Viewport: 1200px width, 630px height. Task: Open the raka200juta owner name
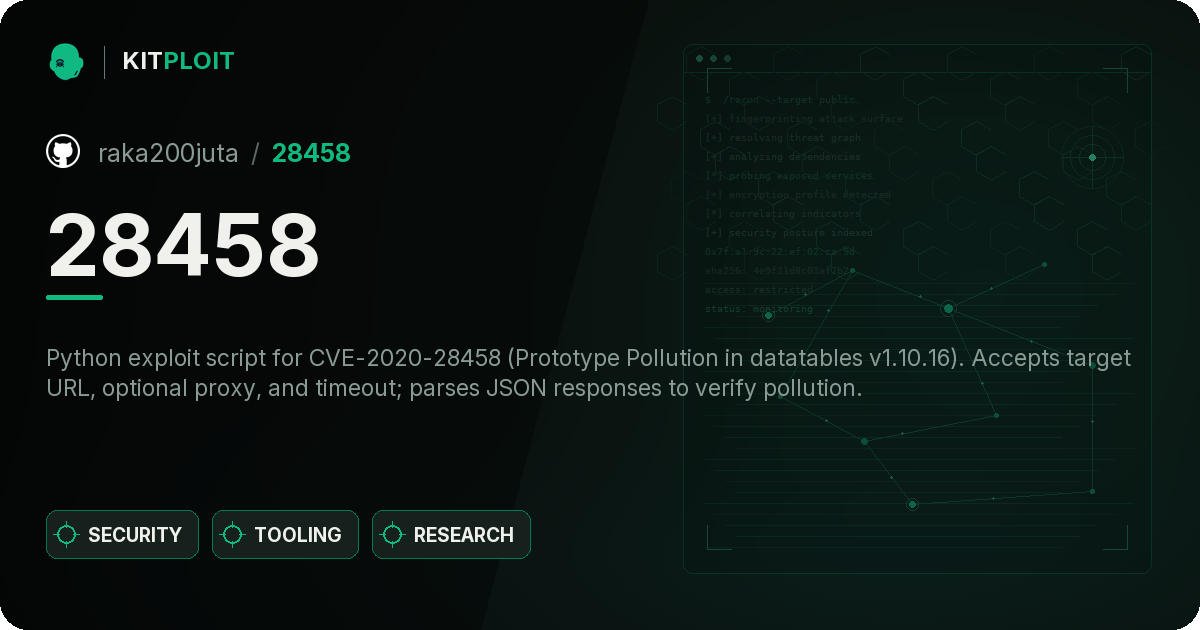pyautogui.click(x=168, y=153)
